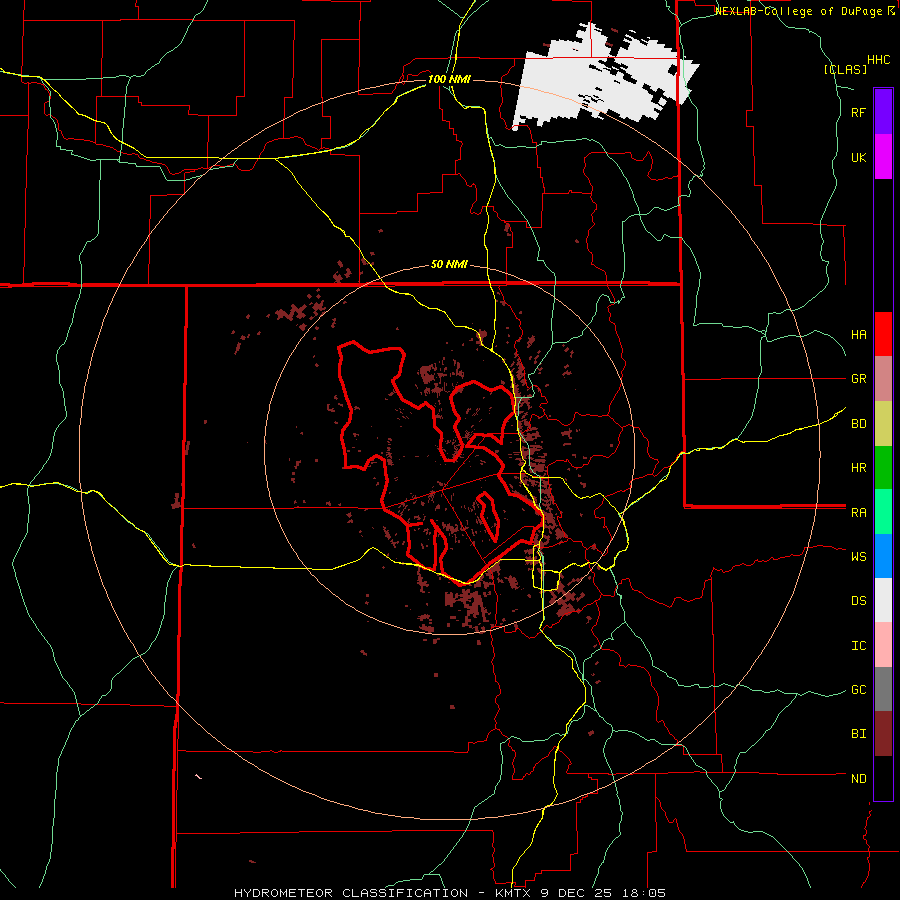This screenshot has width=900, height=900.
Task: Click the 100 NMI range ring label
Action: (x=449, y=79)
